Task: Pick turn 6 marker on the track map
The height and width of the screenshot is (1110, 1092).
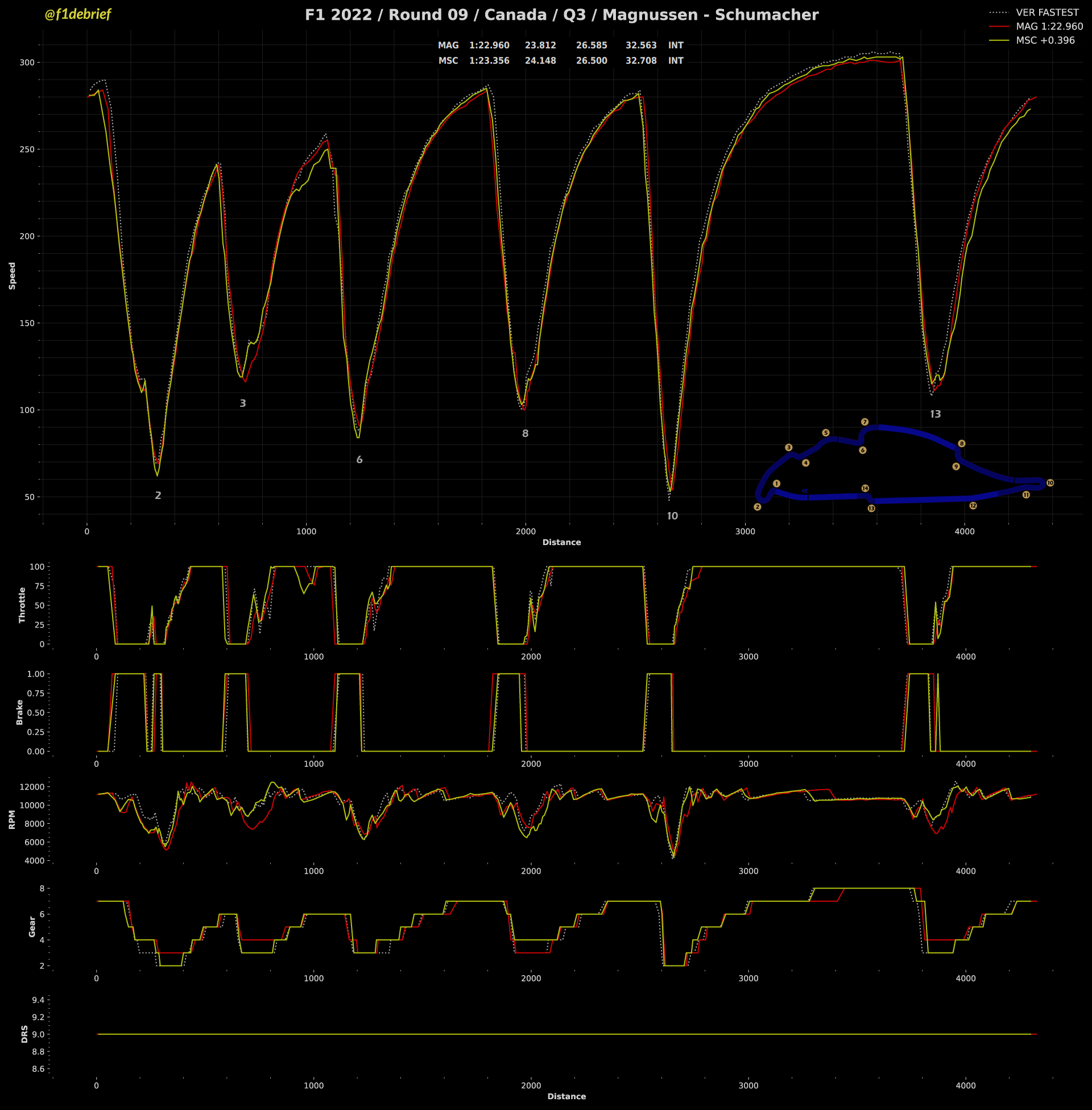Action: tap(863, 450)
